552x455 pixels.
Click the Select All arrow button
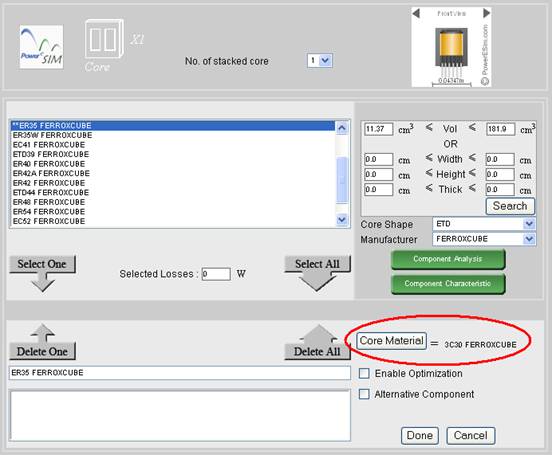tap(317, 273)
